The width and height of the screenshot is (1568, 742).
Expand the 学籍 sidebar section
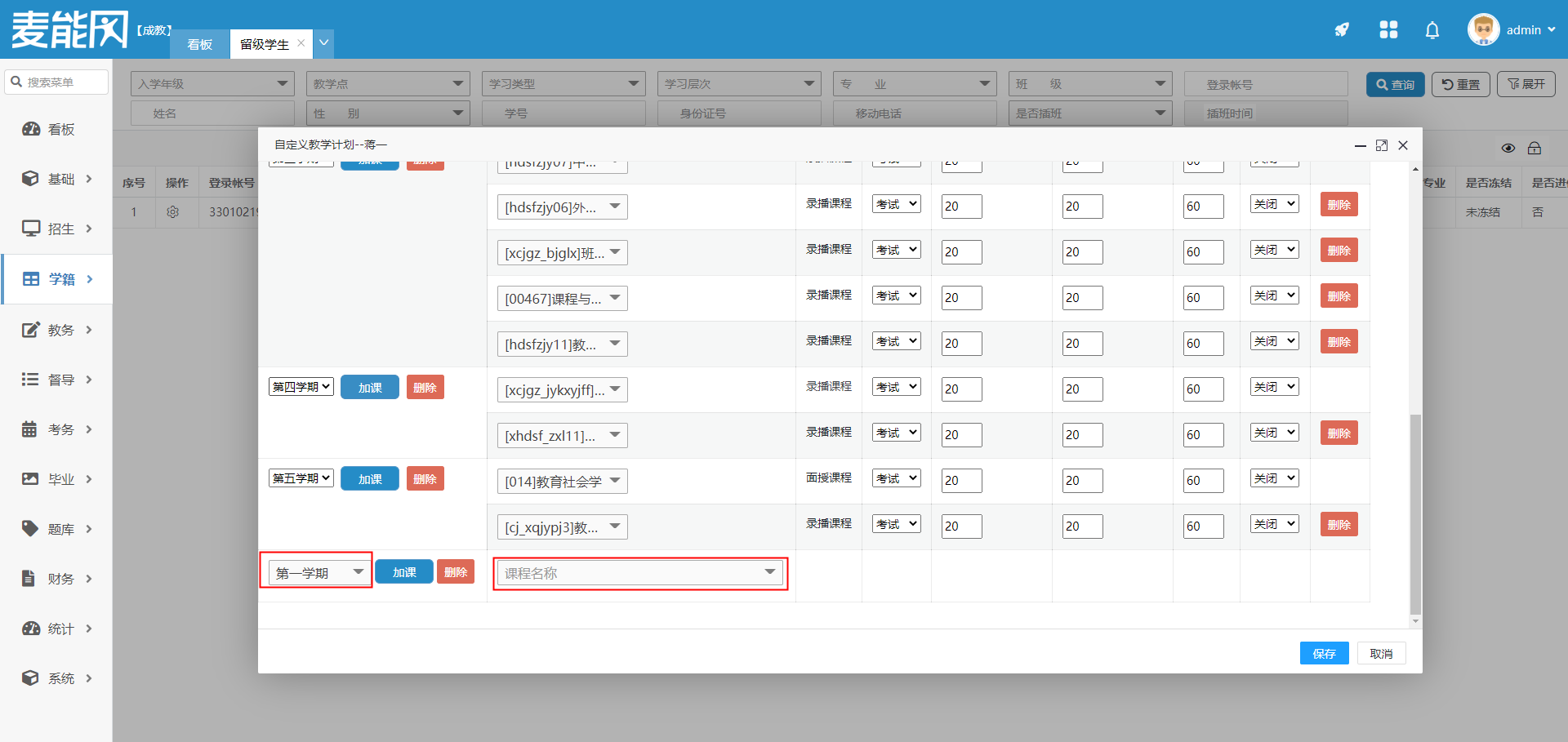click(x=57, y=279)
